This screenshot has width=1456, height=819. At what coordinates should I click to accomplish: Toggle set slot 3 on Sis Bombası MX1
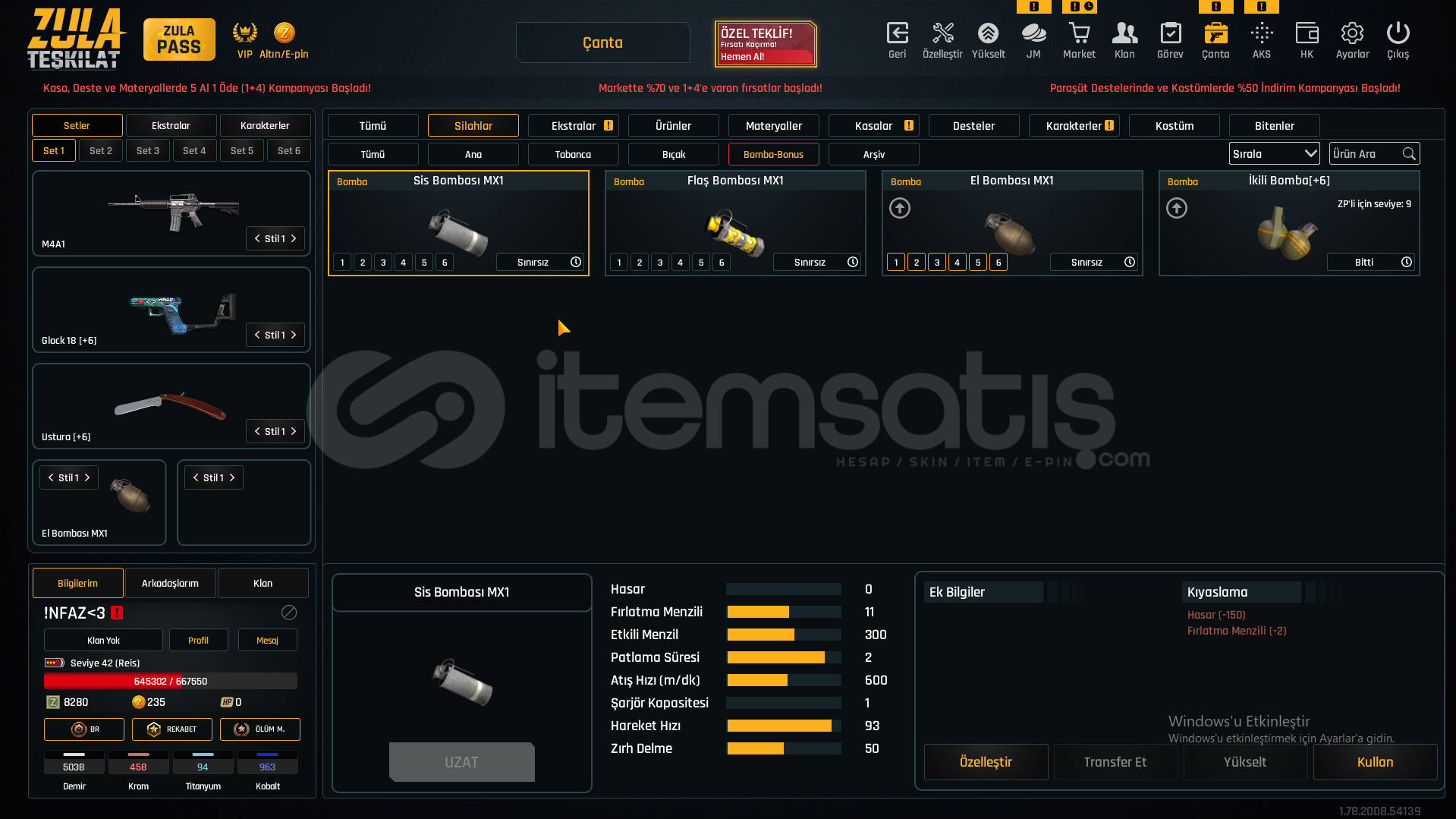(383, 263)
